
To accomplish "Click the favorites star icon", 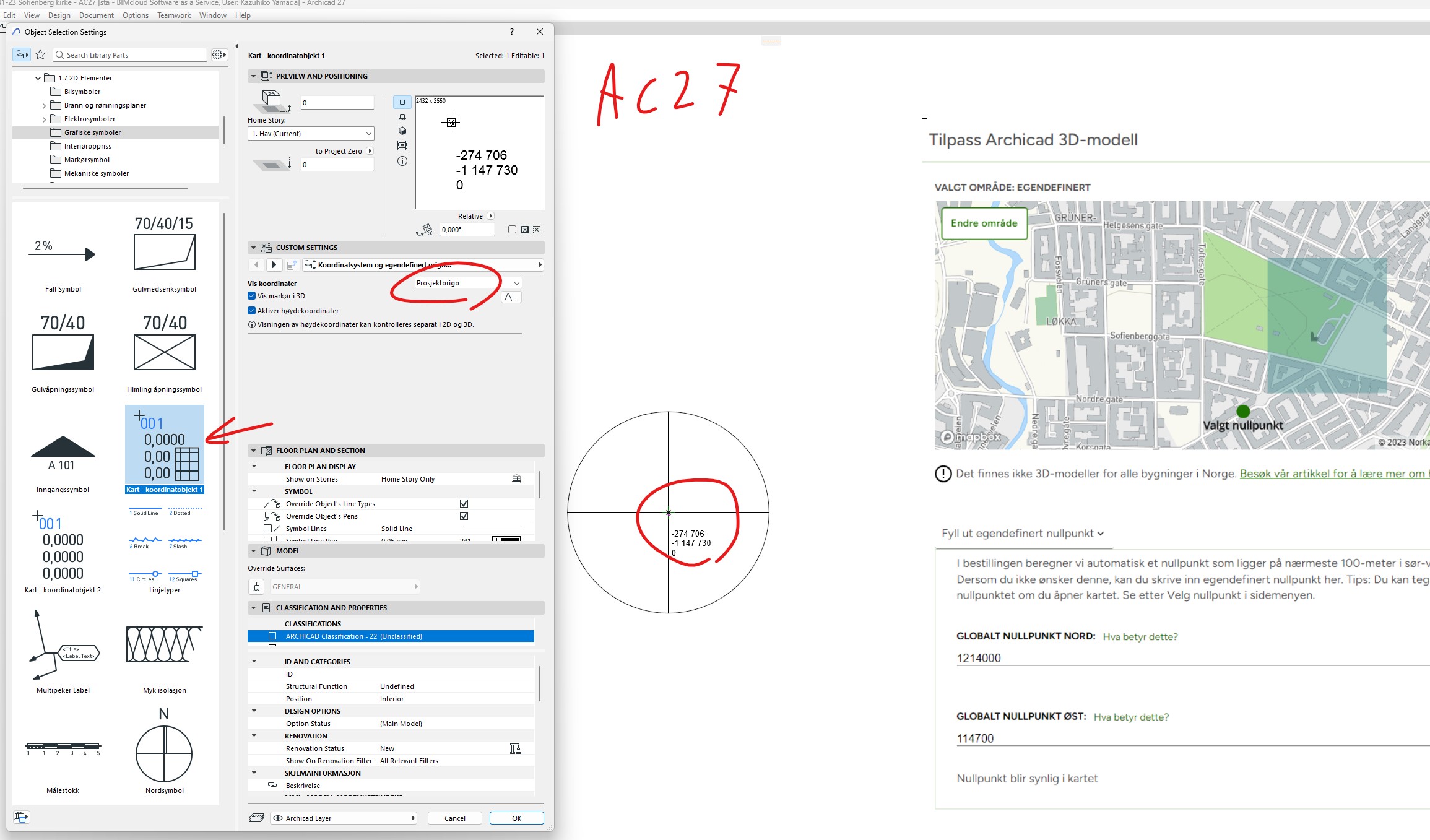I will 40,54.
